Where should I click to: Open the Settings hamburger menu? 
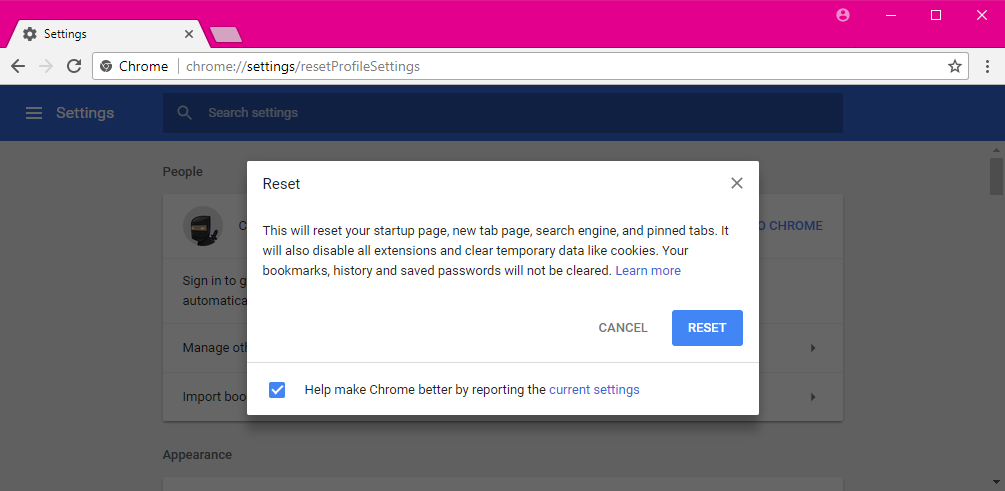coord(34,113)
